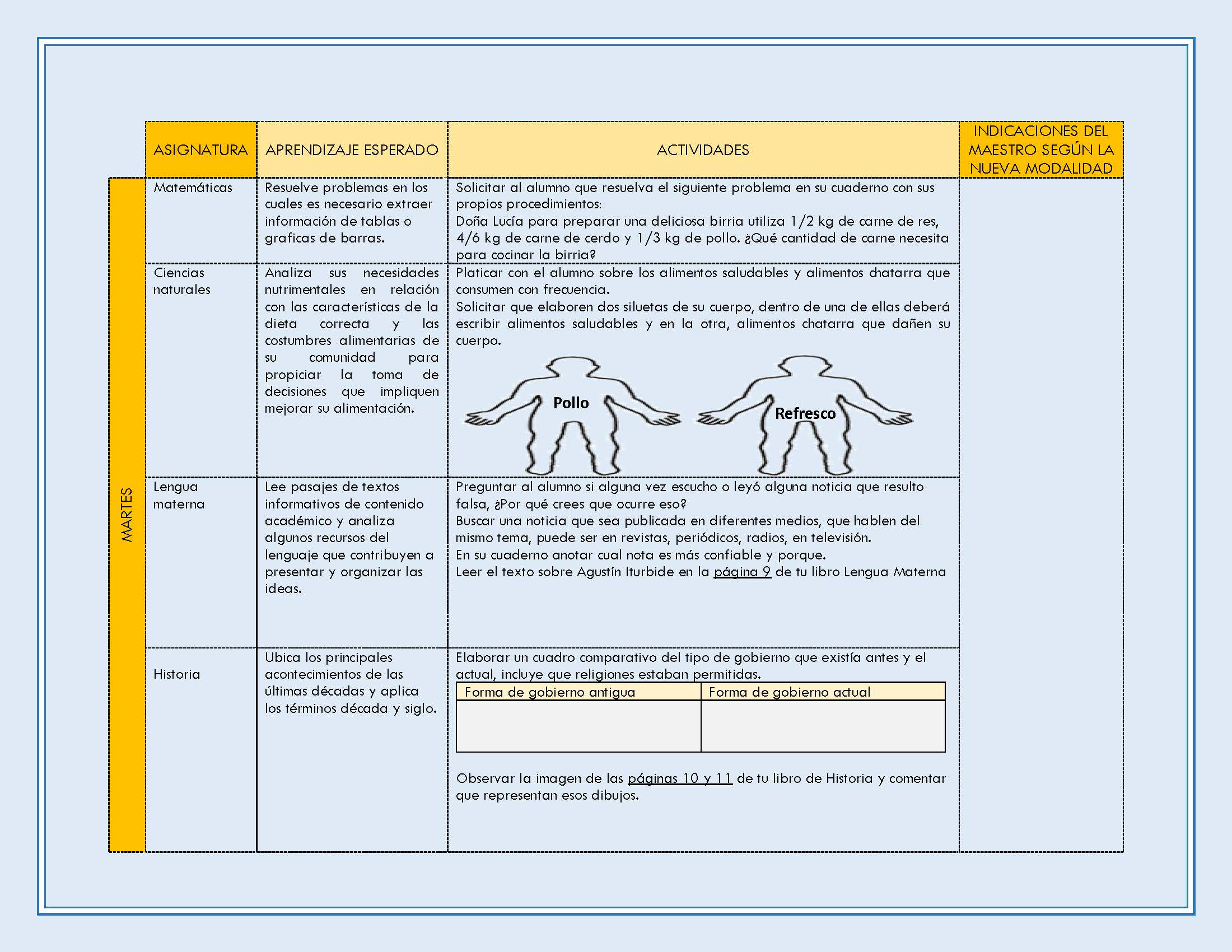This screenshot has height=952, width=1232.
Task: Click the empty cell under Forma de gobierno actual
Action: coord(823,726)
